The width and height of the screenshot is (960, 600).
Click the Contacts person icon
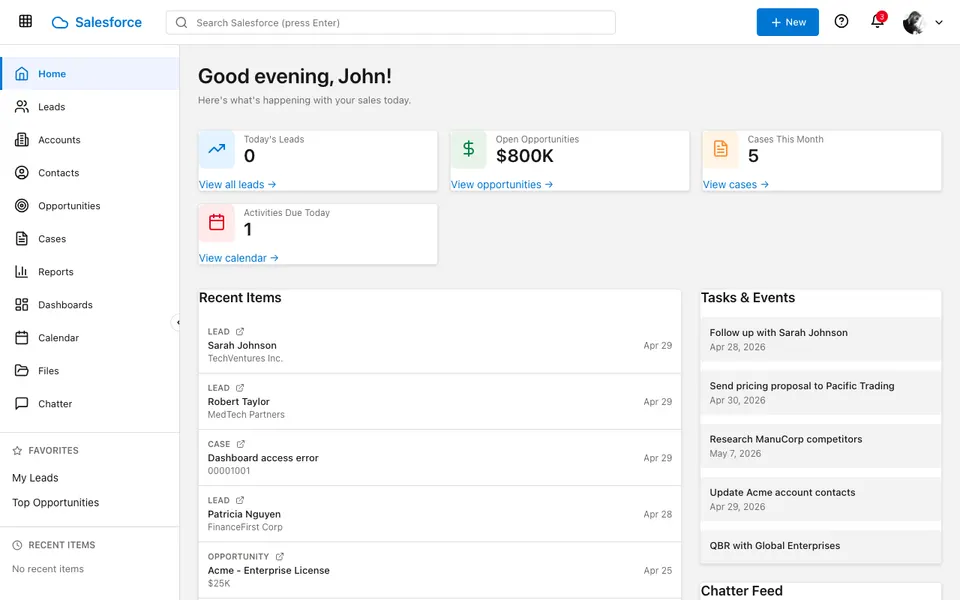(21, 173)
